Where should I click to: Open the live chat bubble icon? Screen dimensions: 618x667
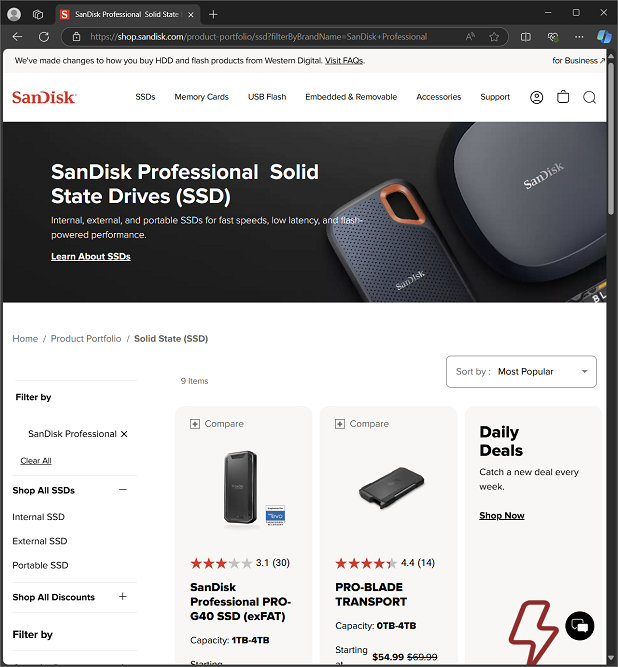(579, 625)
